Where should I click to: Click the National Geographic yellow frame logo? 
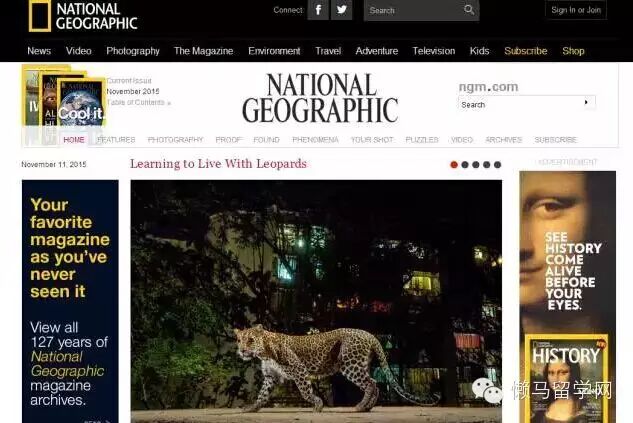(40, 16)
